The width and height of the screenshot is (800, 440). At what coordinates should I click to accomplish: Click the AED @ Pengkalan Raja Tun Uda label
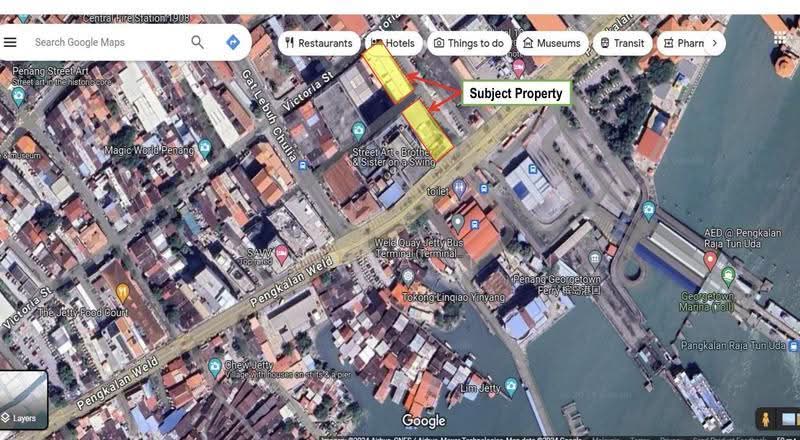click(x=742, y=238)
